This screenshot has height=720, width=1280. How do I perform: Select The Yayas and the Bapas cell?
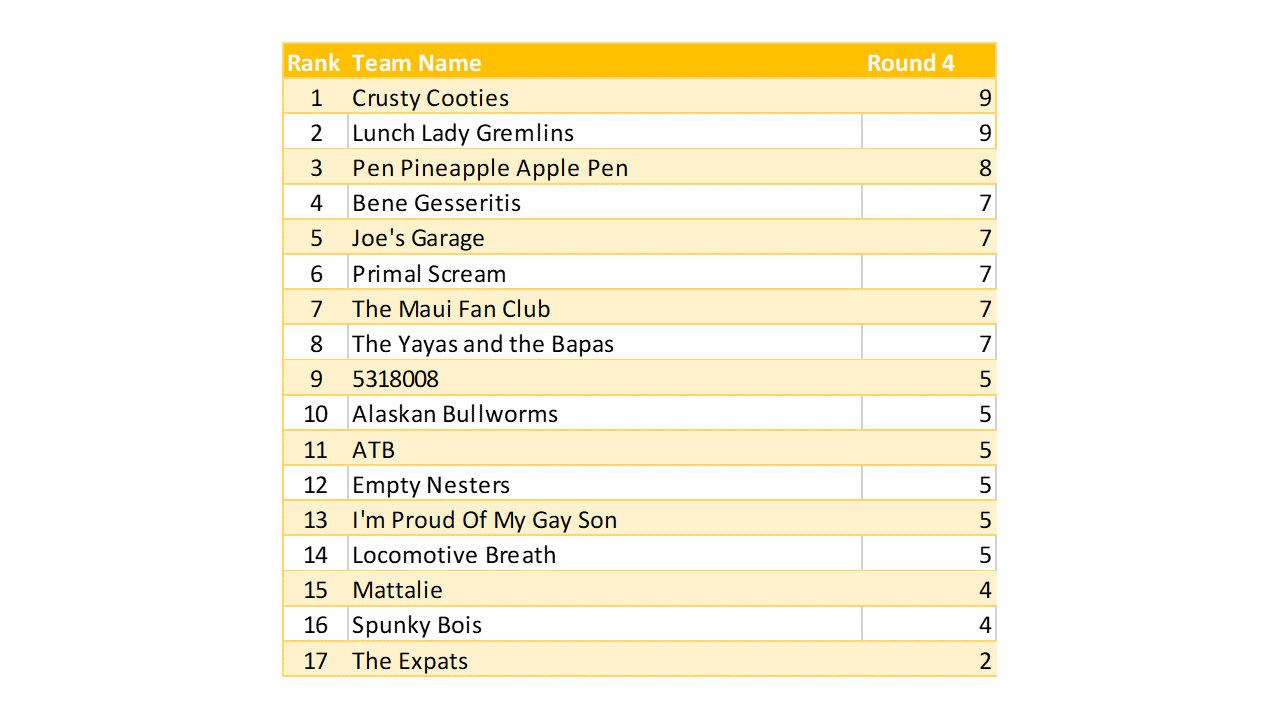[x=483, y=344]
